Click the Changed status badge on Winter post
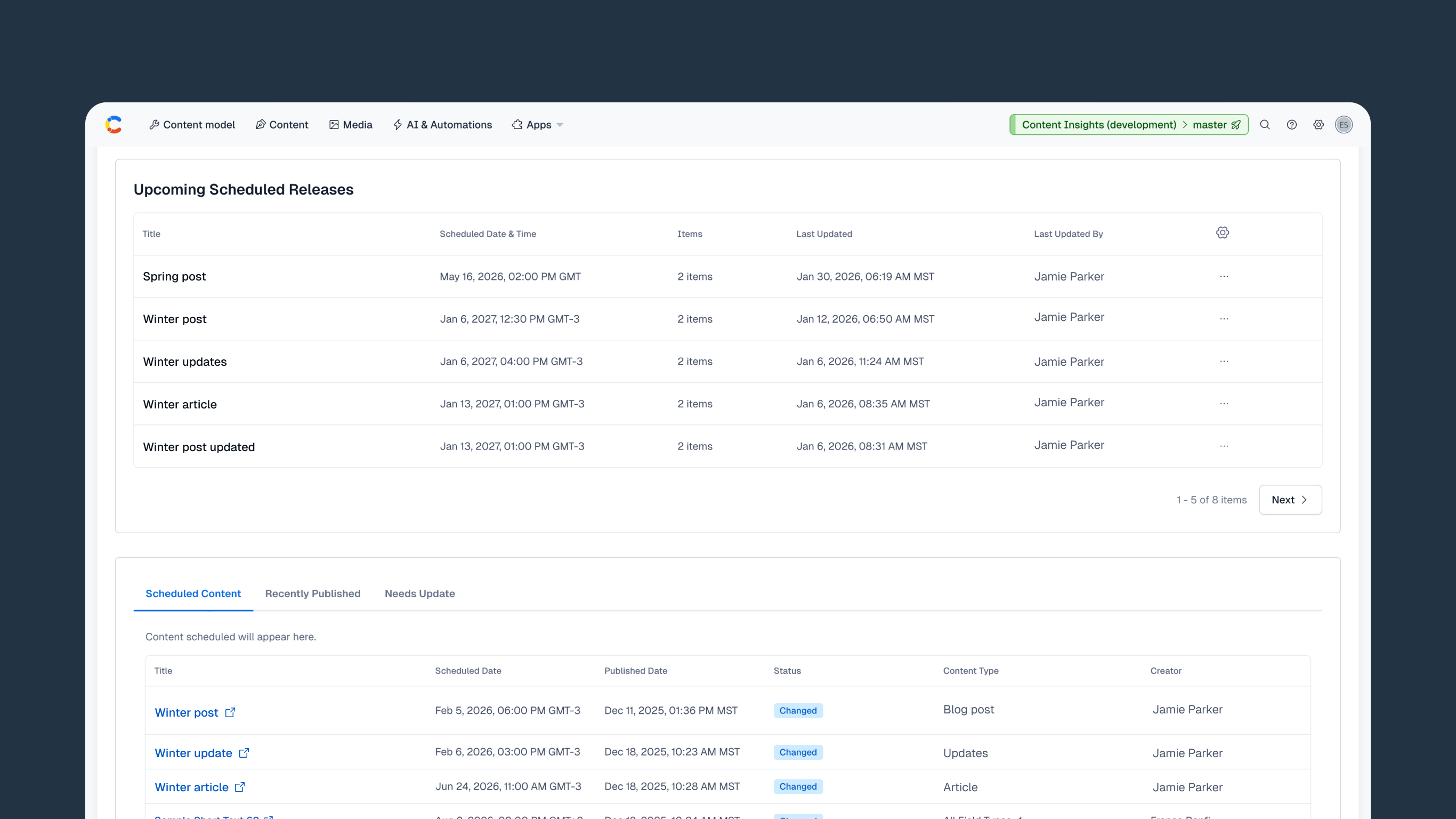This screenshot has width=1456, height=819. 797,710
